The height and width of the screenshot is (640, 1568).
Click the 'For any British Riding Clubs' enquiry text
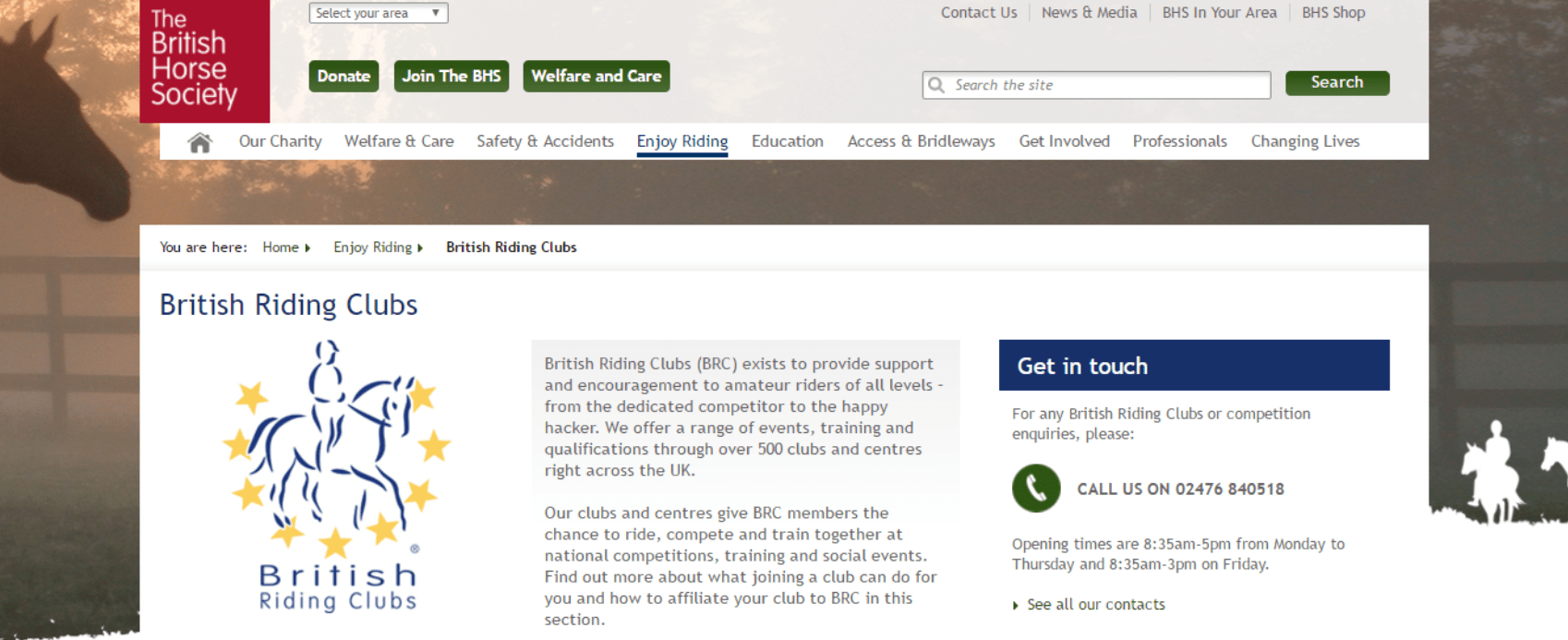coord(1161,424)
